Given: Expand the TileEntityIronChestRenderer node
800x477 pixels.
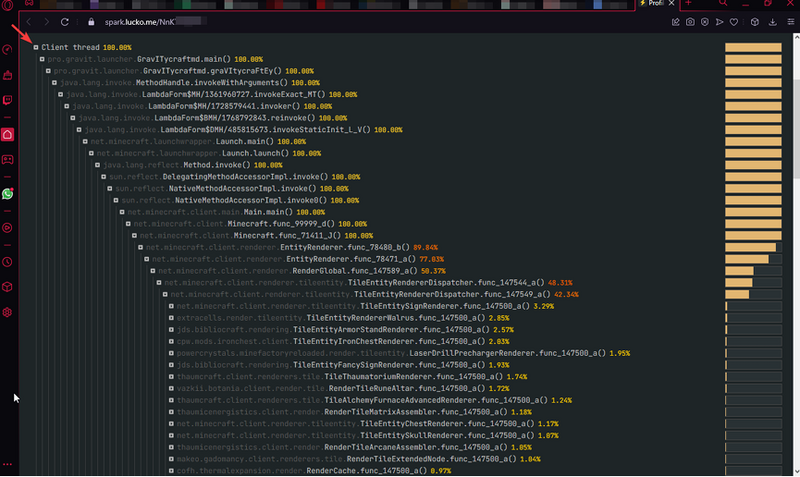Looking at the screenshot, I should (171, 341).
